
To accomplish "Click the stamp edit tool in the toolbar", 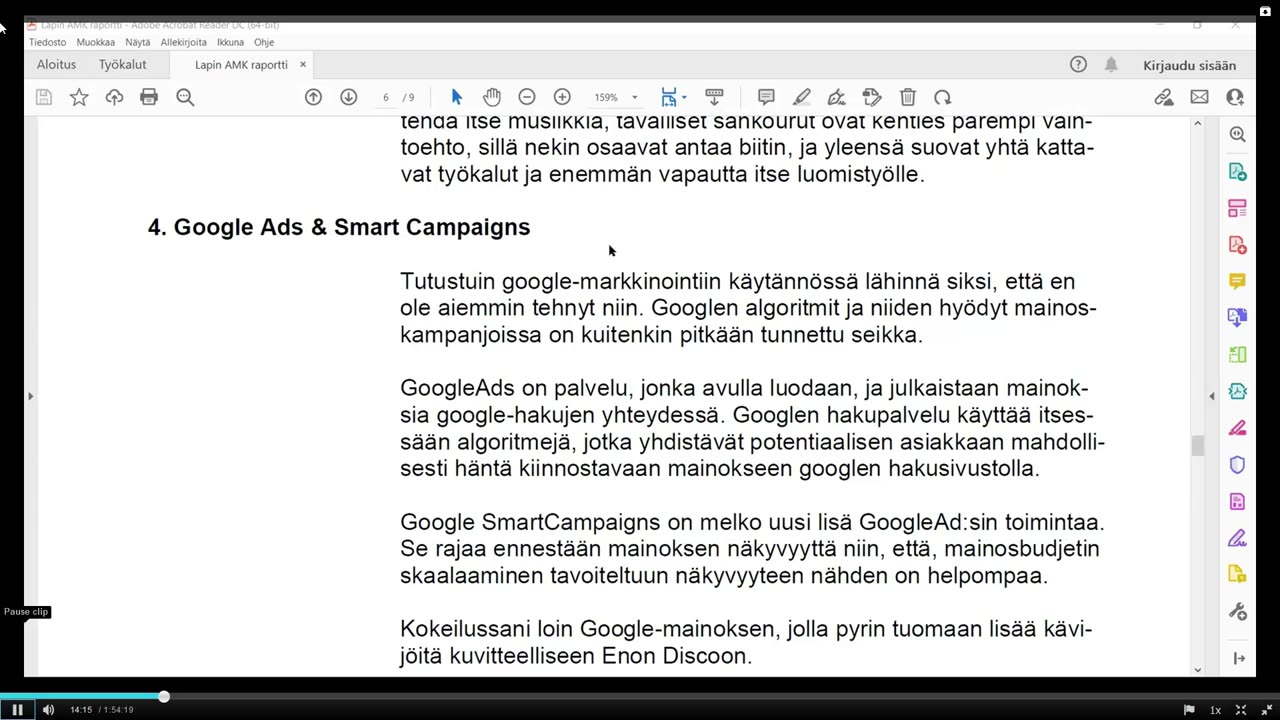I will coord(872,97).
